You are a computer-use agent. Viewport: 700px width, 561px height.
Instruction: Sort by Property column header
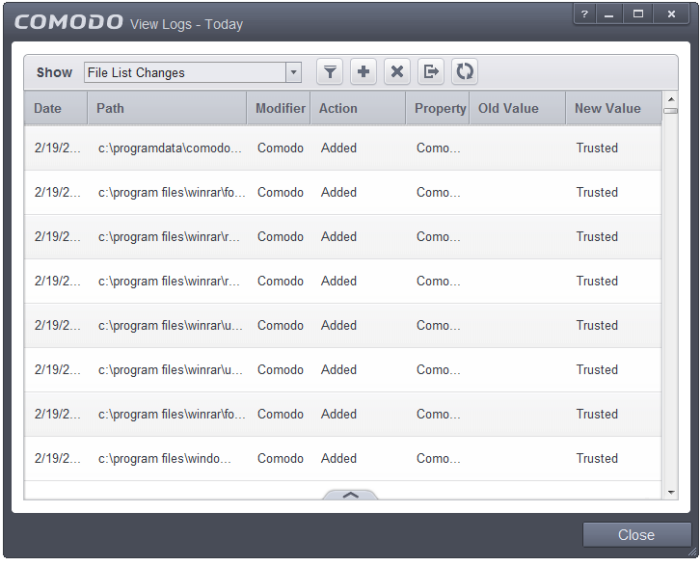(438, 108)
